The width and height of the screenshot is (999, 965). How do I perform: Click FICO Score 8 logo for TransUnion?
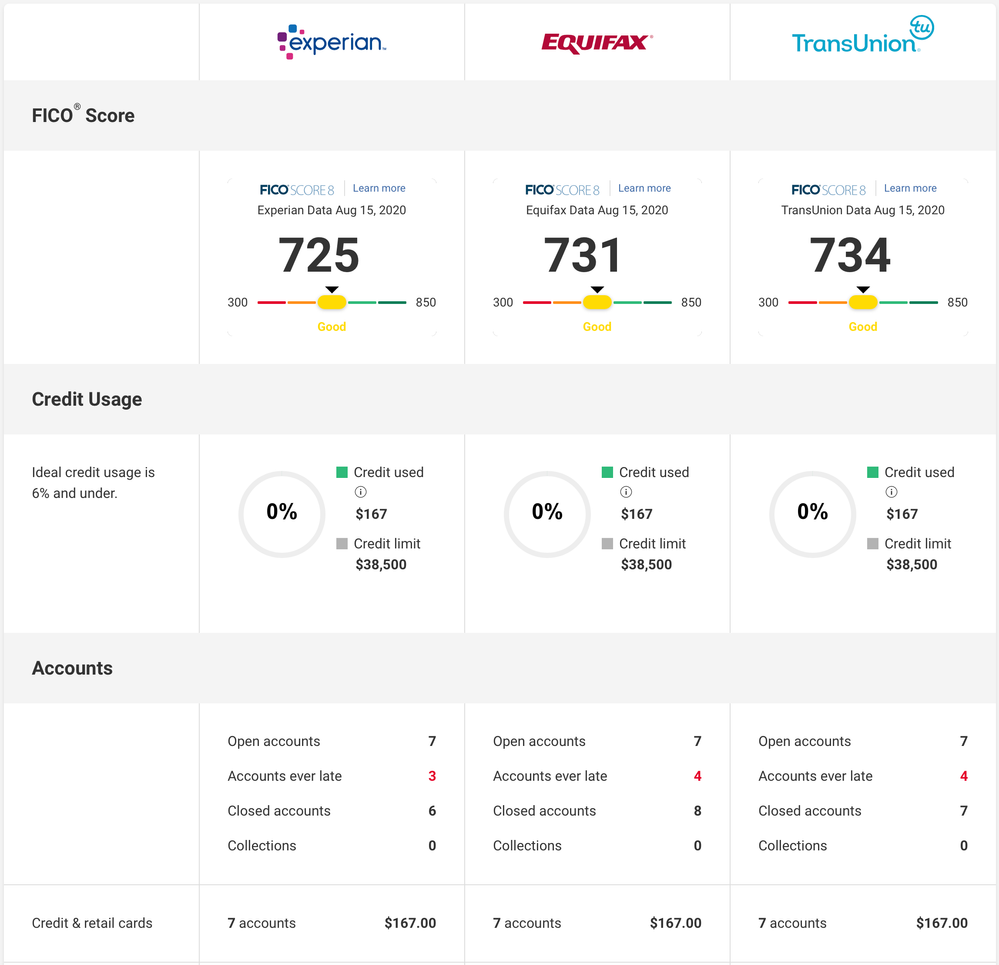coord(828,190)
